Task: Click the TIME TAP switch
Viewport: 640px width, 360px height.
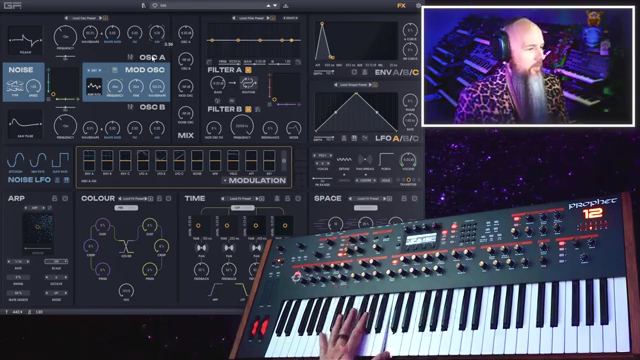Action: click(242, 208)
